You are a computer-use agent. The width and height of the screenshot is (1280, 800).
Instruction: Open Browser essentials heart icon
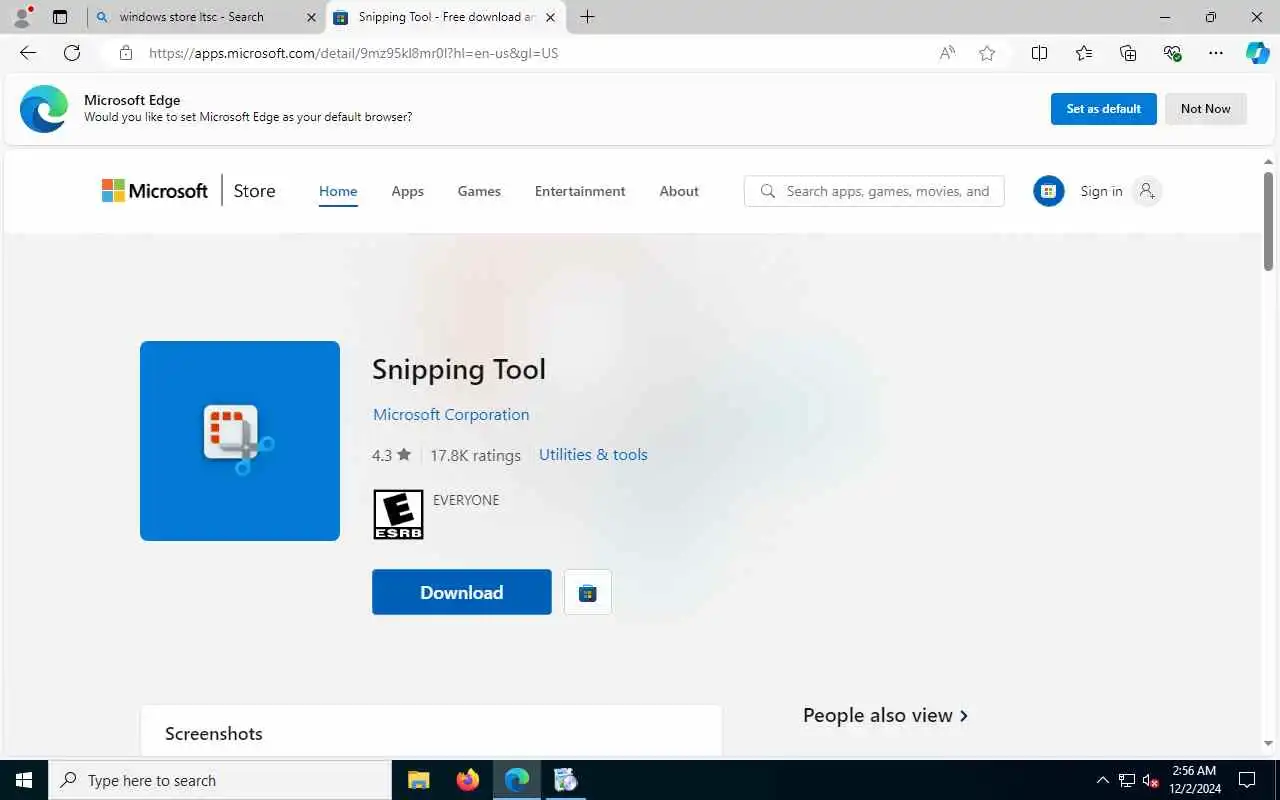1172,53
